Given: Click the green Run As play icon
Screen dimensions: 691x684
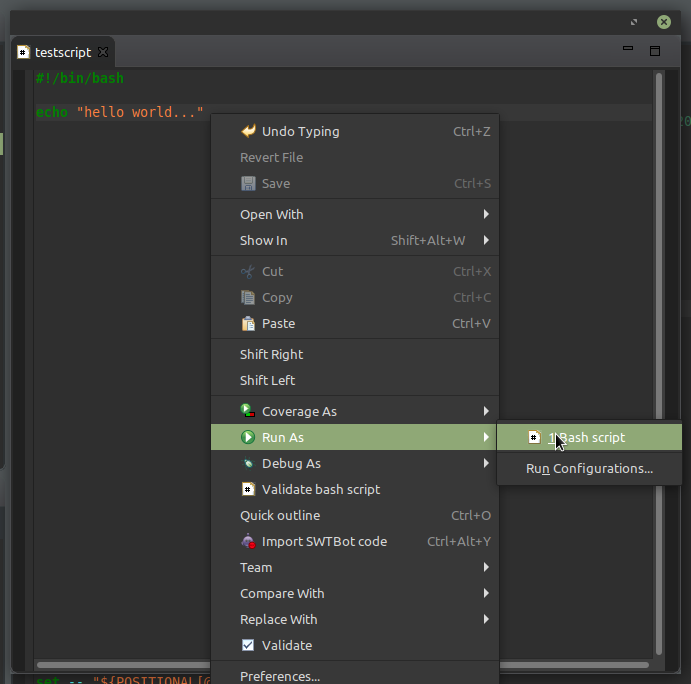Looking at the screenshot, I should (248, 437).
